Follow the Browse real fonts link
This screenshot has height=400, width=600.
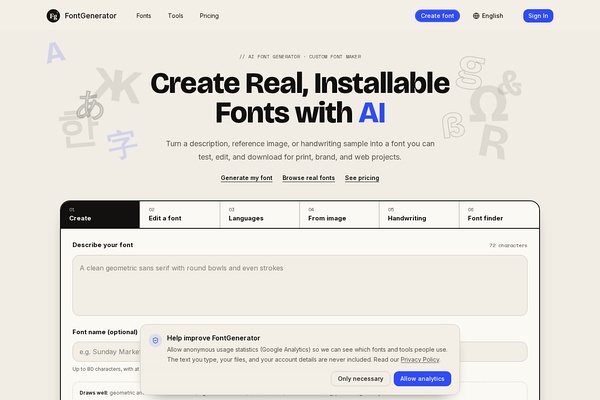[308, 178]
